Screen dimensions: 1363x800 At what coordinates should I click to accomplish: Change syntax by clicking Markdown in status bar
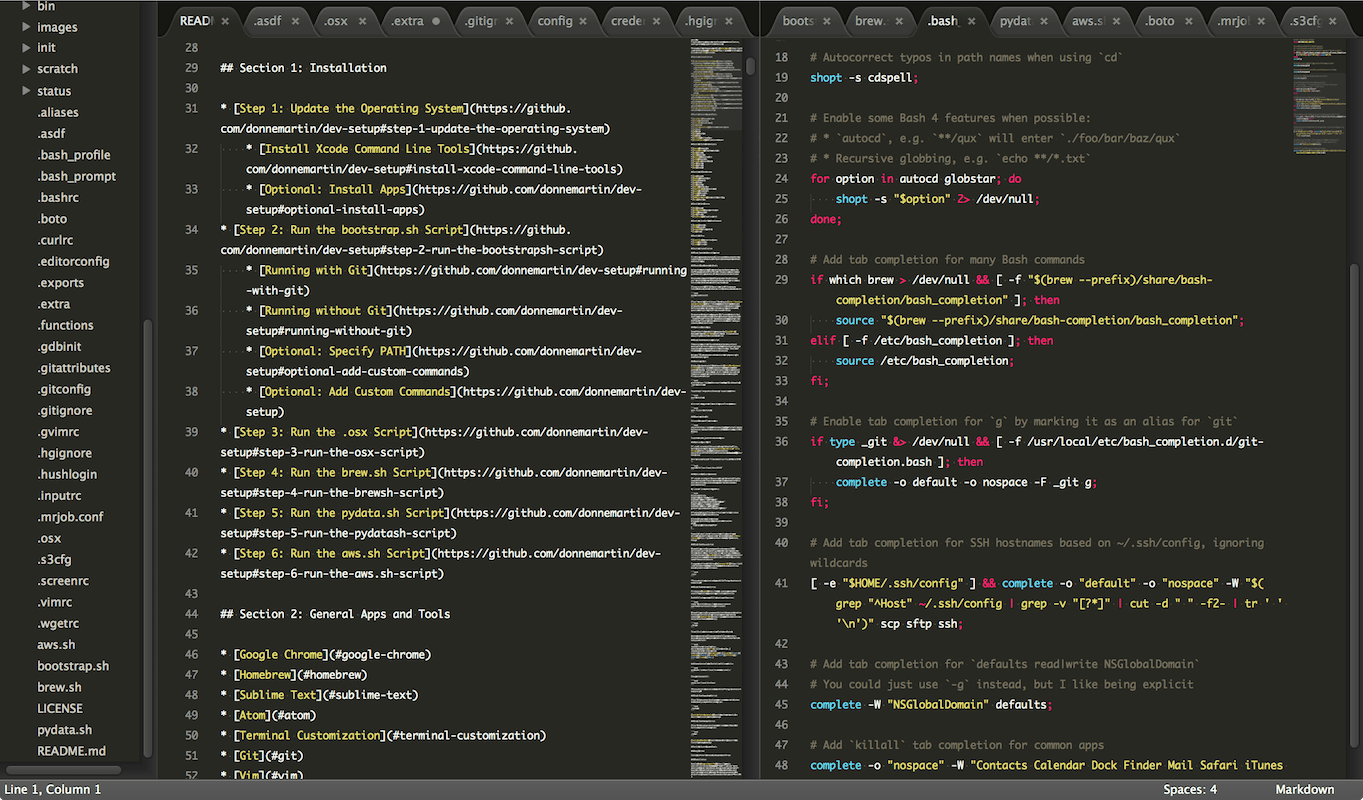pos(1304,789)
